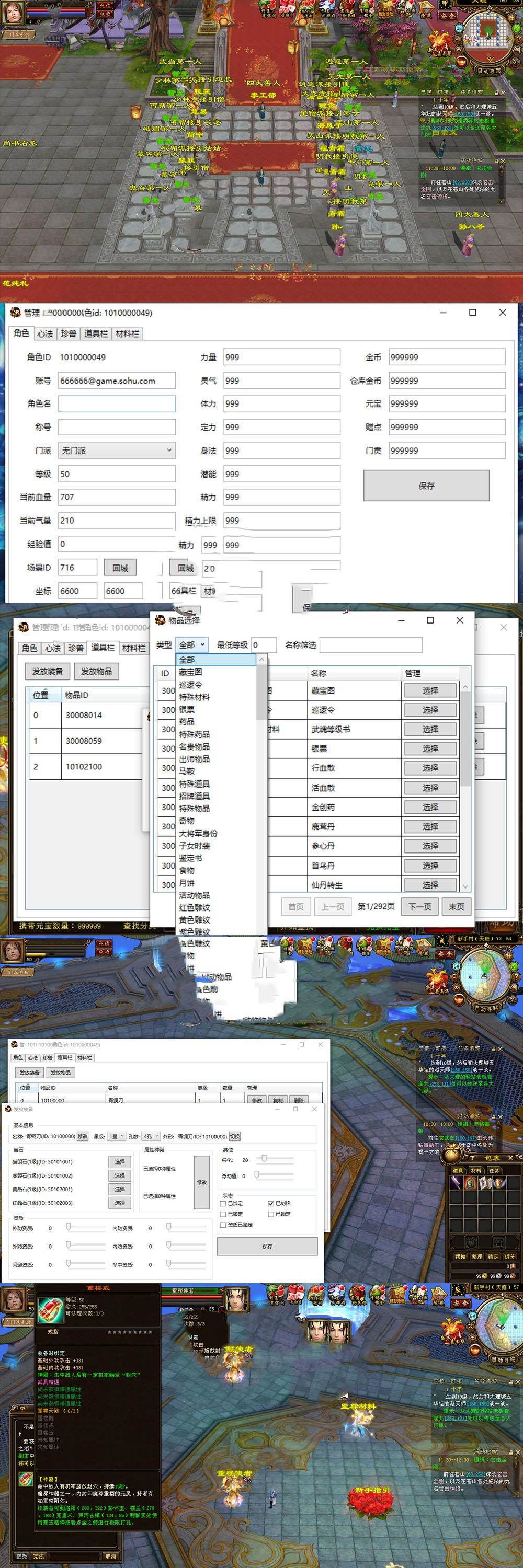
Task: Choose 马鞍 in the 类型 dropdown list
Action: [186, 771]
